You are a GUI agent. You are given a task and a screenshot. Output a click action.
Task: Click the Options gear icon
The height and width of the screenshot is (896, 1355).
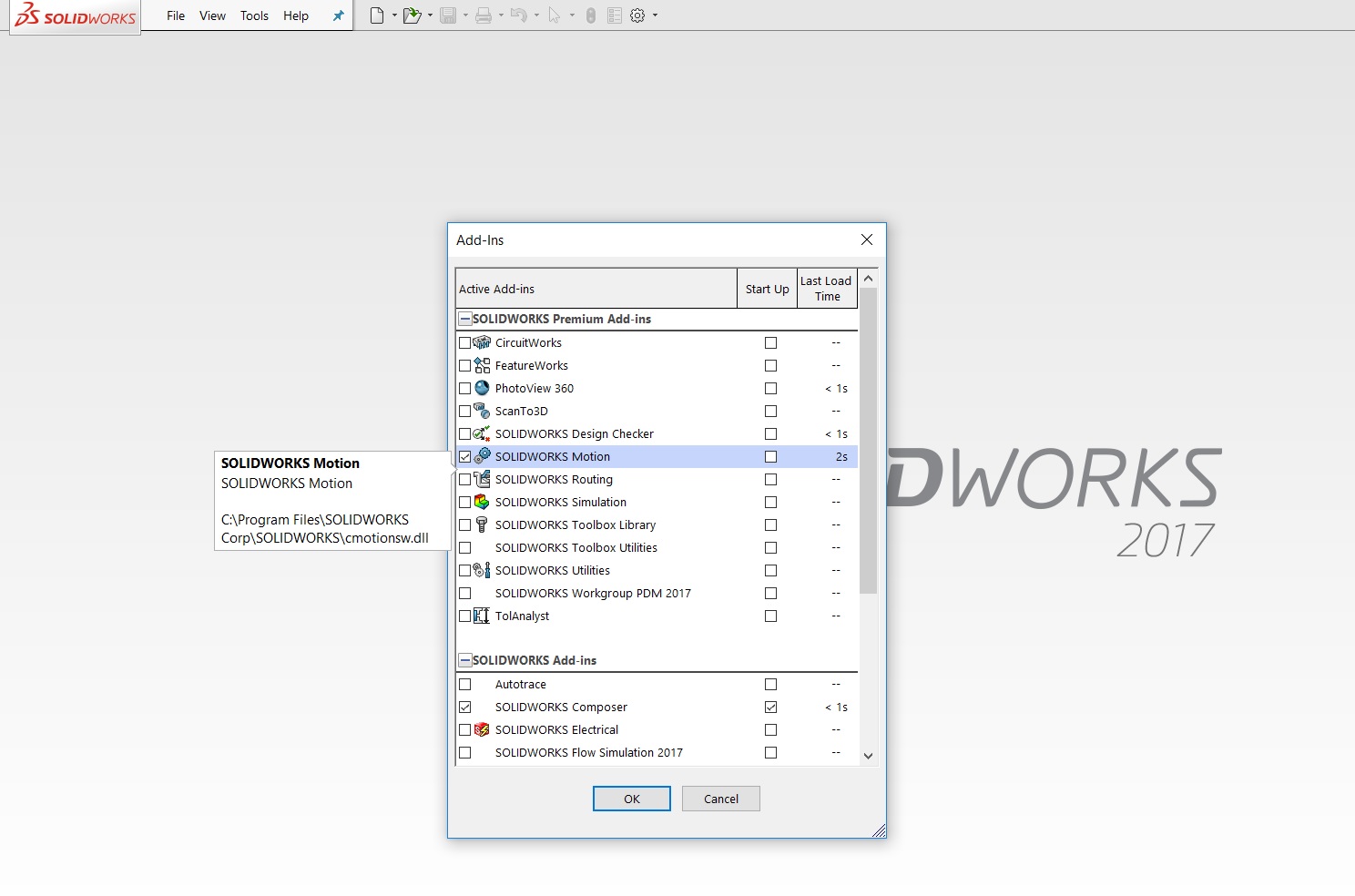tap(637, 15)
